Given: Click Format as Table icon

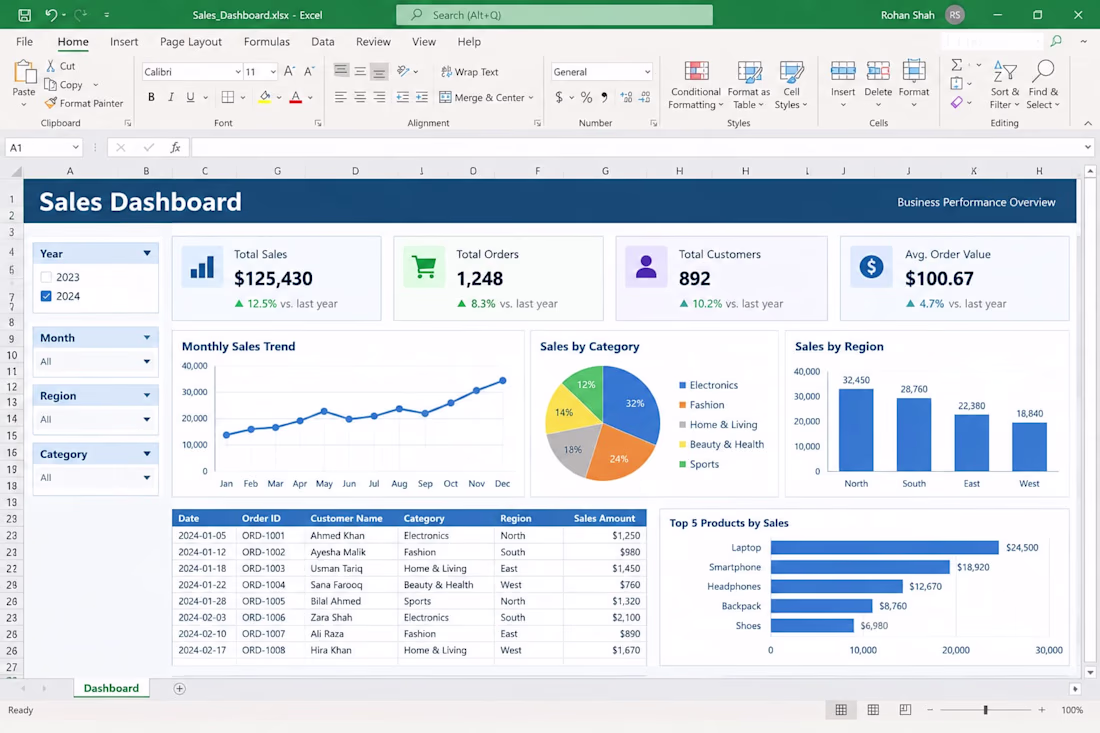Looking at the screenshot, I should [x=749, y=72].
